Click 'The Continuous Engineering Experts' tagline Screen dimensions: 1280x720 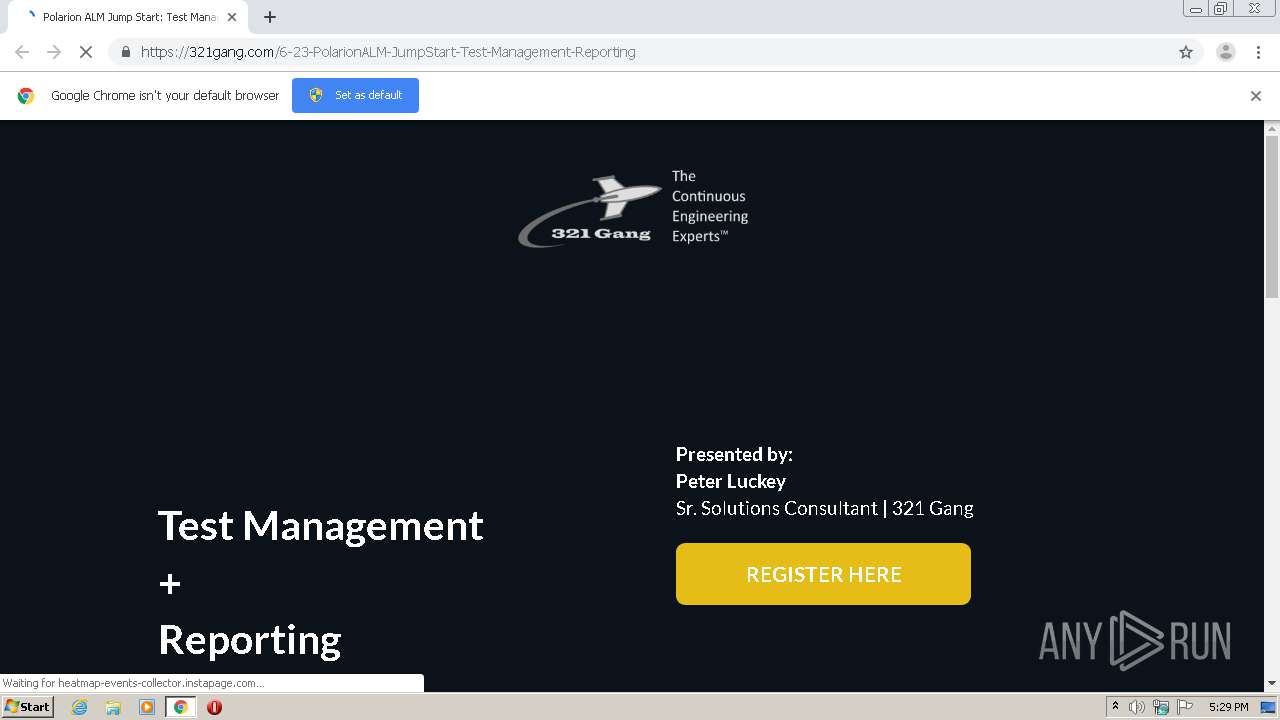point(710,206)
